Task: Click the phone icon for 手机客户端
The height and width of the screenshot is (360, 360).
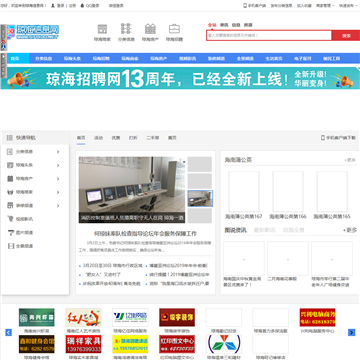Action: click(x=245, y=5)
